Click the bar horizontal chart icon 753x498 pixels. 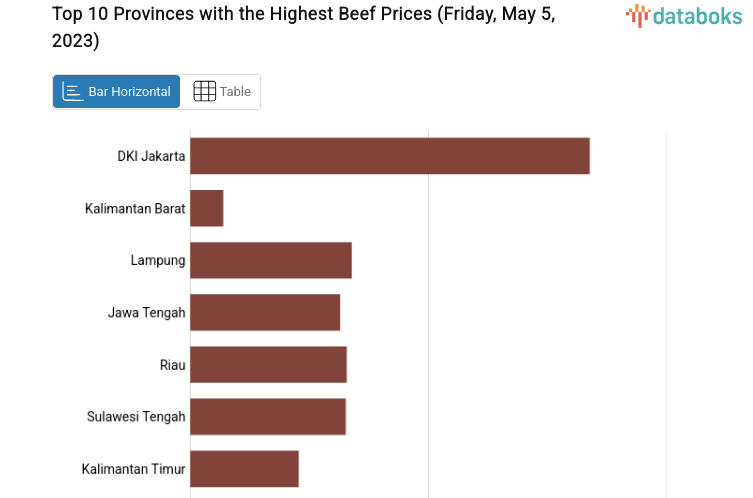click(x=73, y=91)
